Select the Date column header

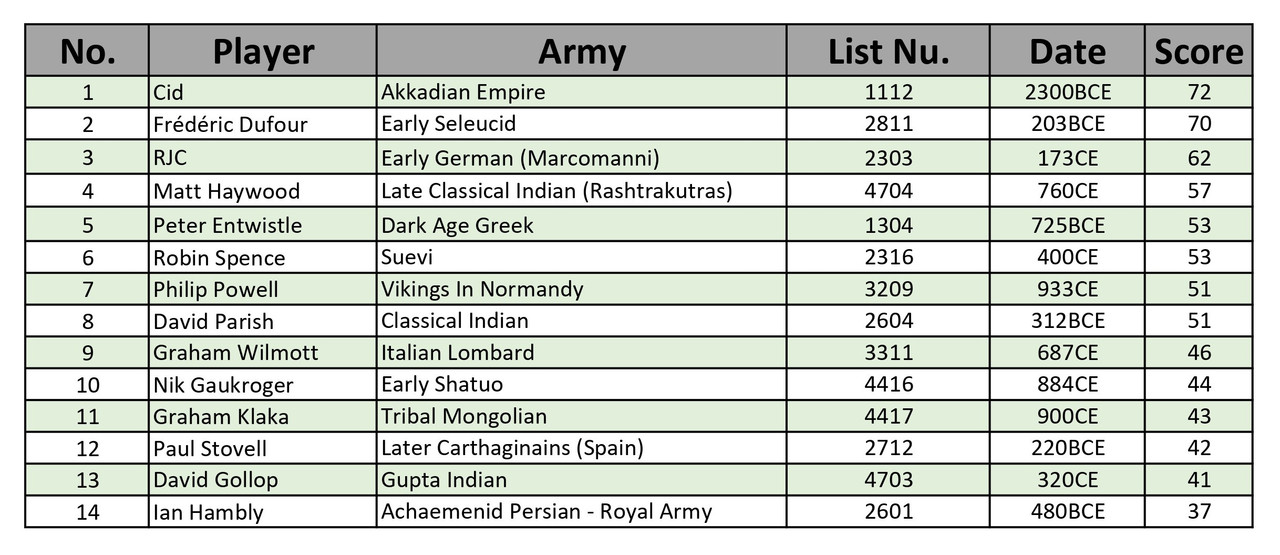tap(1068, 51)
